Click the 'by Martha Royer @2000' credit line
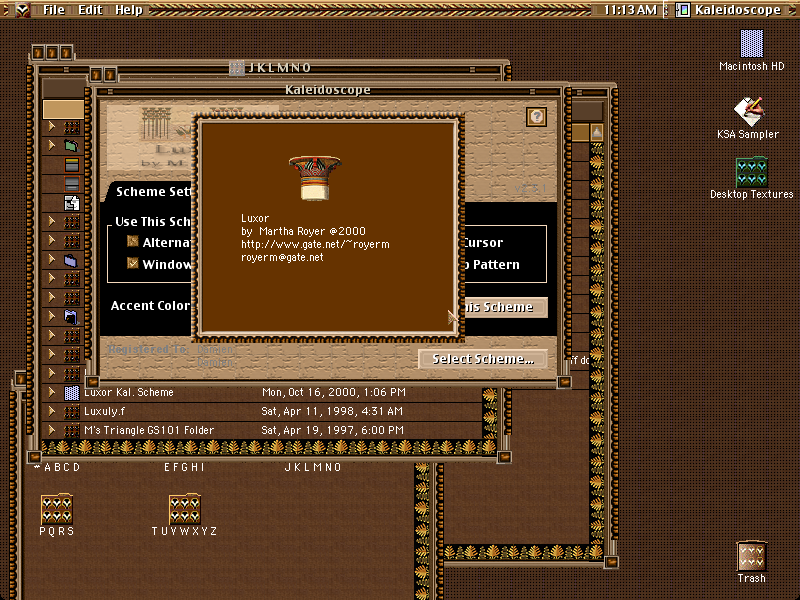 point(303,231)
